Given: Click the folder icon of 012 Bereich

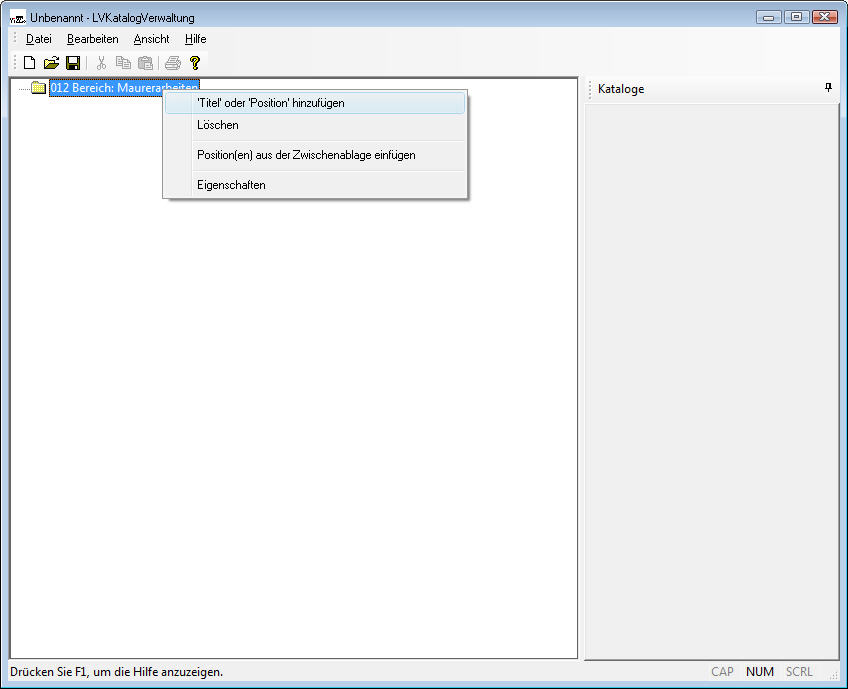Looking at the screenshot, I should 38,87.
